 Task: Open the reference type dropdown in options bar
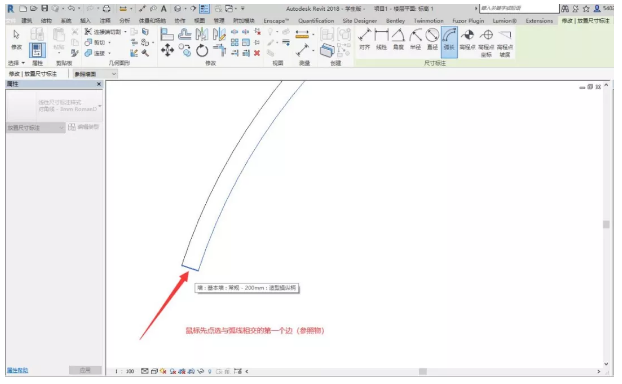[95, 74]
